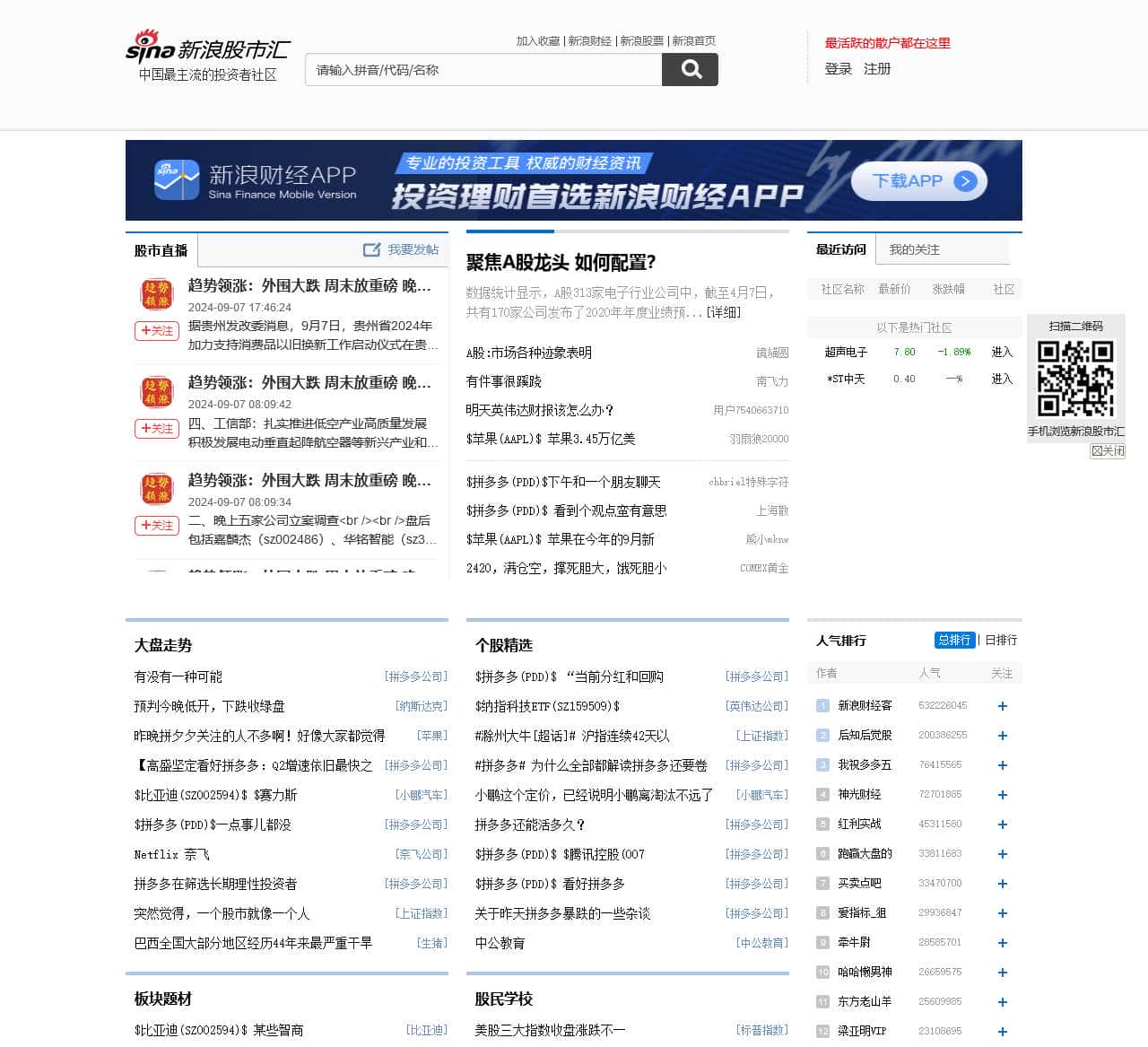Open avatar of 17:46:24 趋势领涨 post
Screen dimensions: 1148x1047
(157, 294)
